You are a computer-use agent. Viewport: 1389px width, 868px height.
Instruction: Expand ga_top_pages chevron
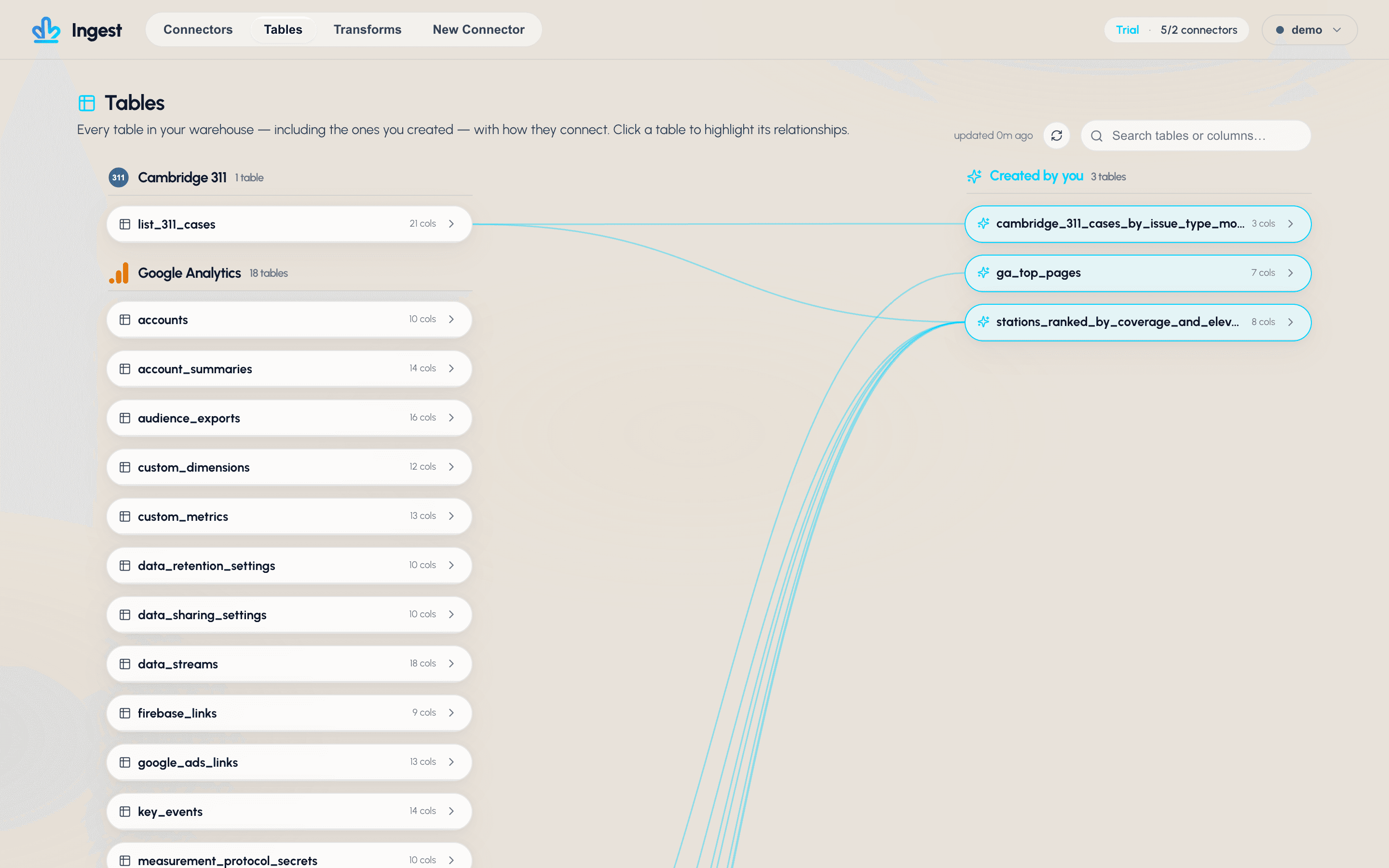pos(1290,272)
